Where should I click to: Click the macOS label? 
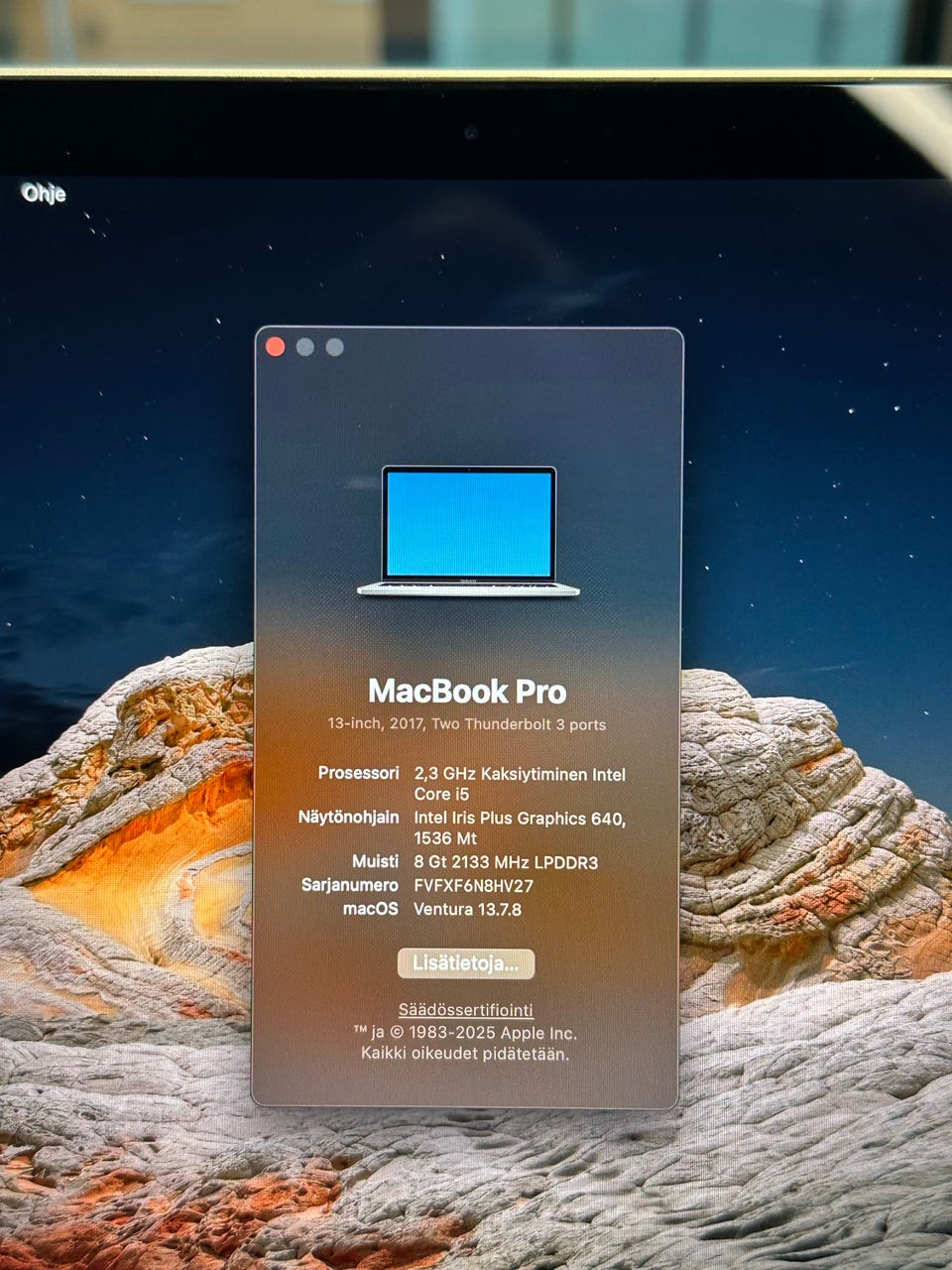pyautogui.click(x=371, y=908)
